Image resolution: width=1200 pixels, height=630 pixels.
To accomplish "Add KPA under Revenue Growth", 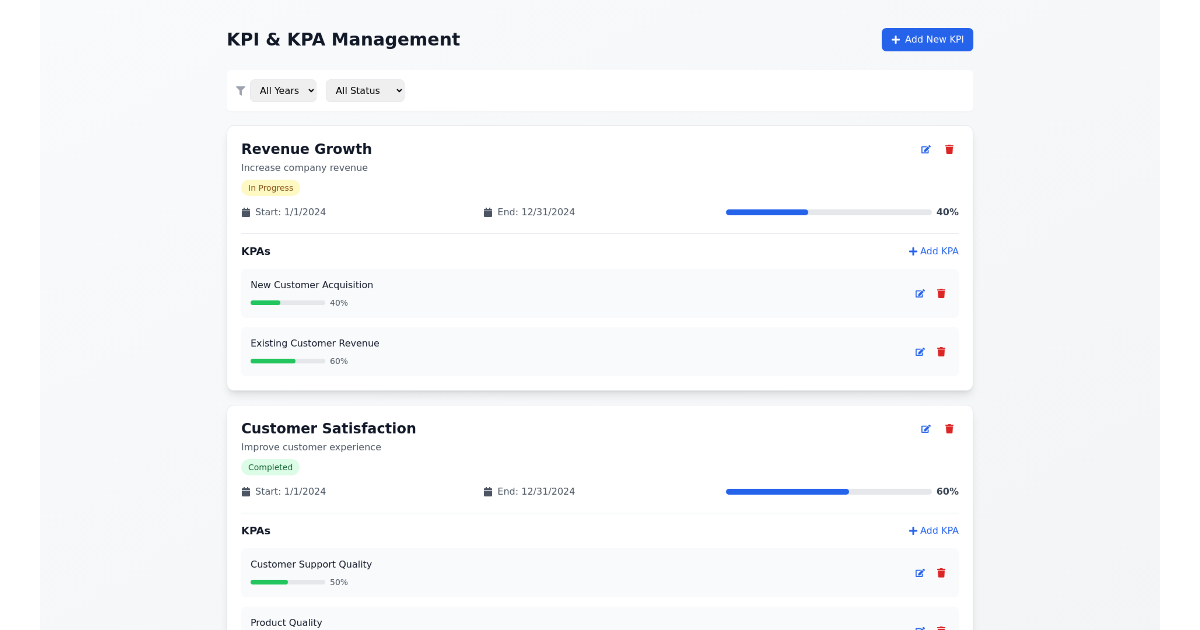I will [932, 251].
